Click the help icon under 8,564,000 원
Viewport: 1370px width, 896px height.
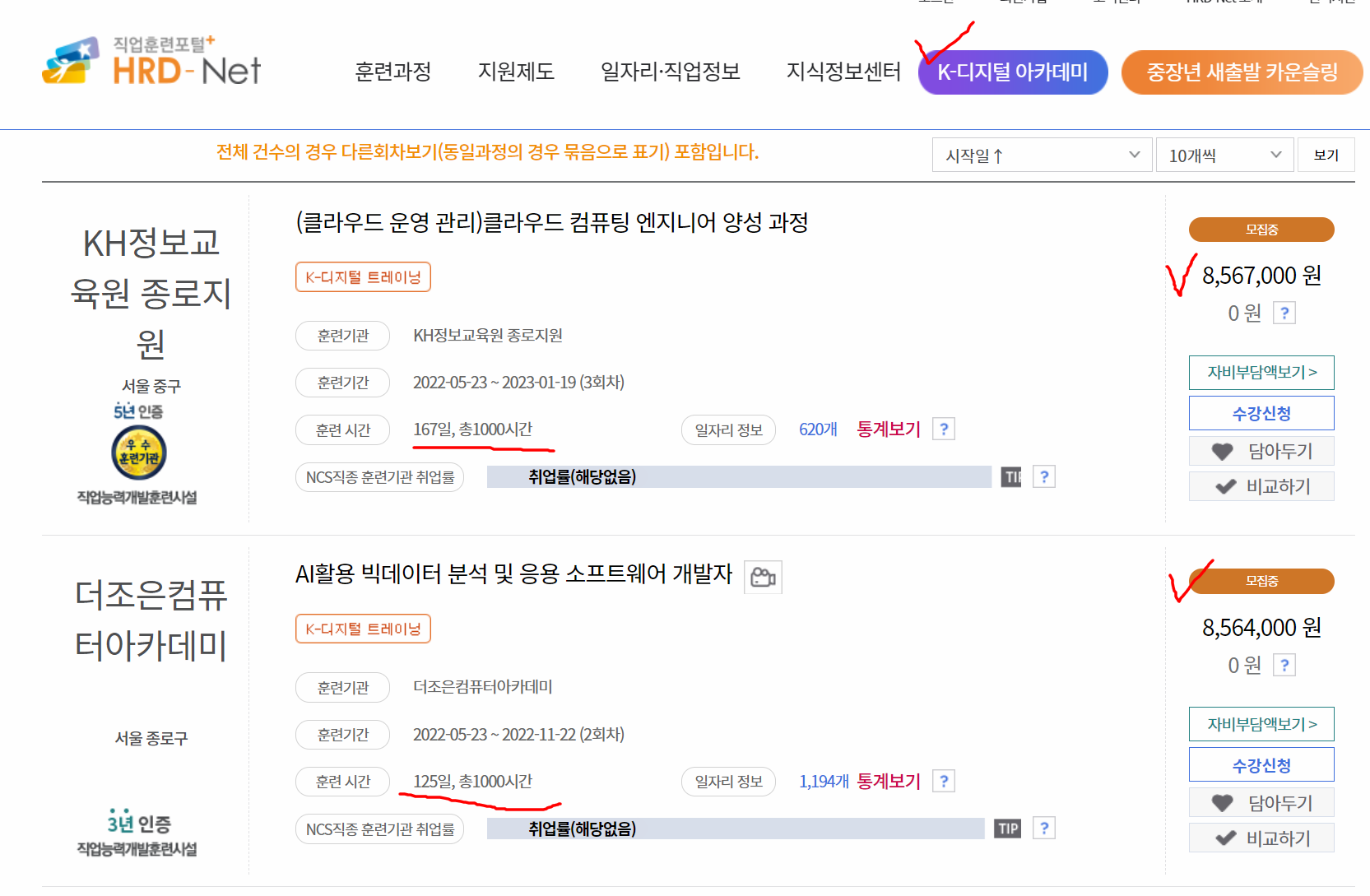1284,665
